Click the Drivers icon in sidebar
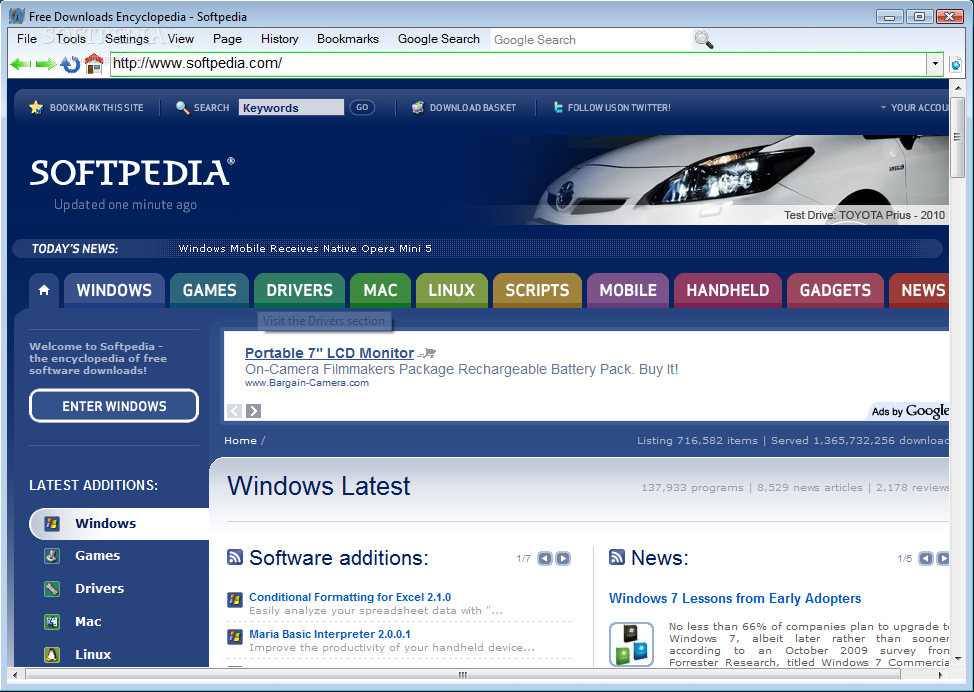The height and width of the screenshot is (692, 974). (x=52, y=589)
